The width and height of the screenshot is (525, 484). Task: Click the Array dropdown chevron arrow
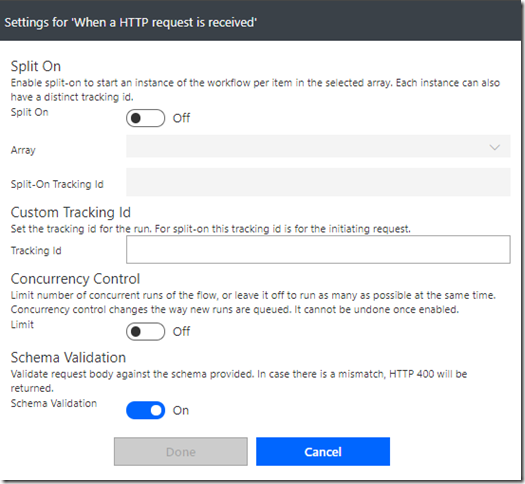click(x=495, y=147)
